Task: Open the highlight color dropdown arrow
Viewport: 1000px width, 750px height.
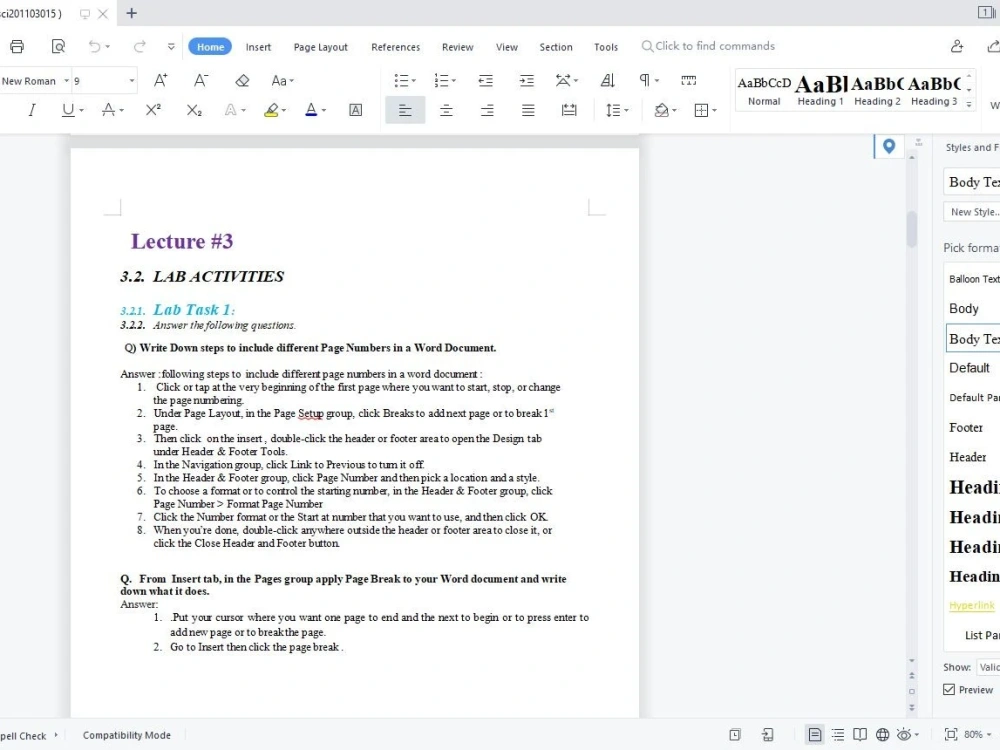Action: tap(284, 111)
